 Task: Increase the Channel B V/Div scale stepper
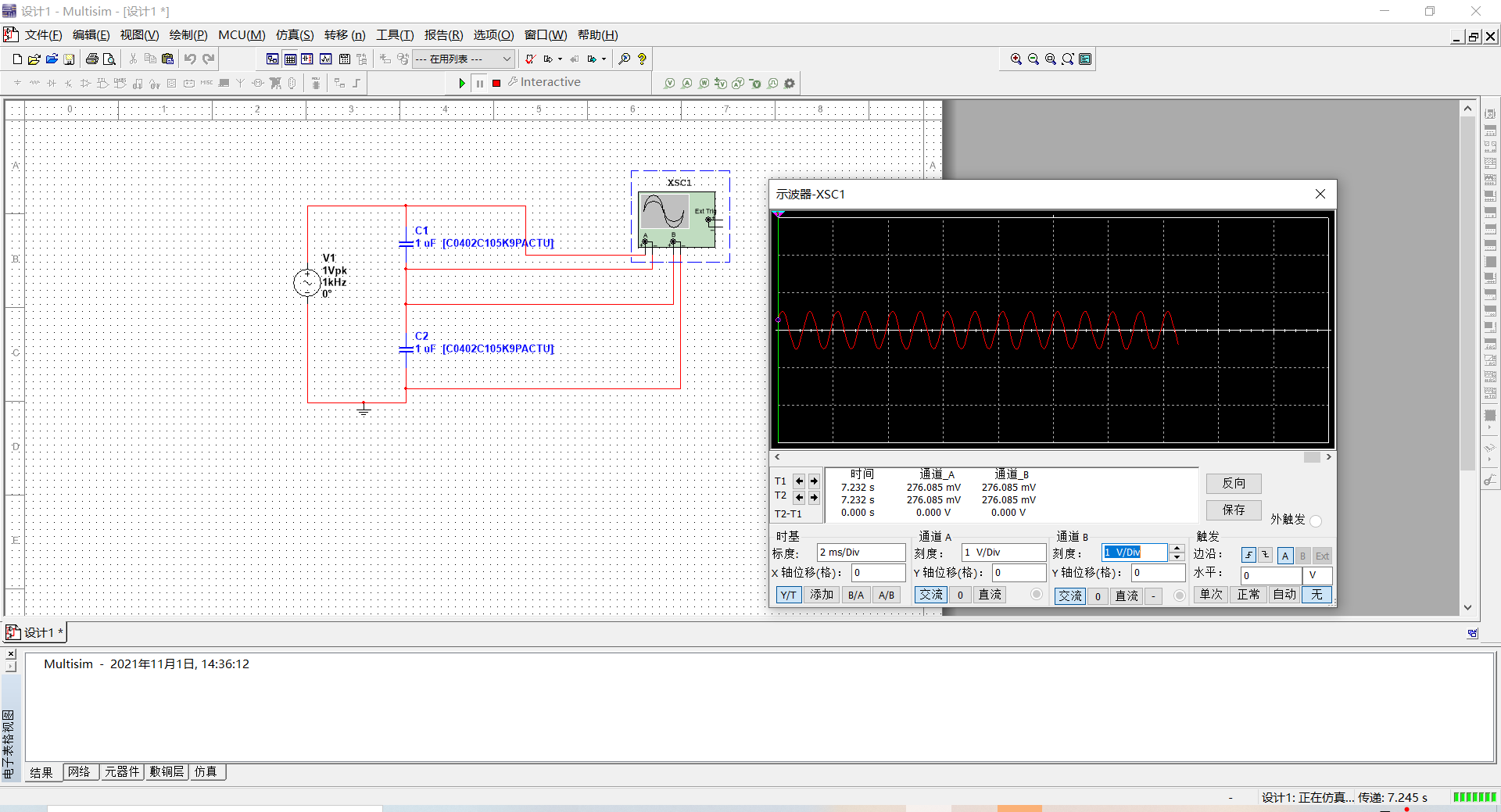(x=1177, y=548)
